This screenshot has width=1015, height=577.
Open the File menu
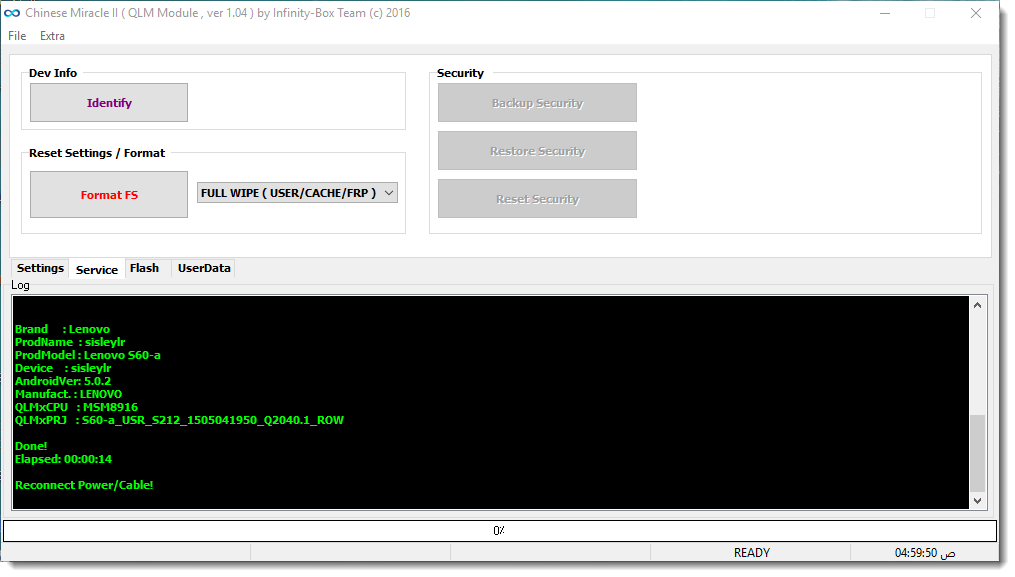click(x=17, y=36)
